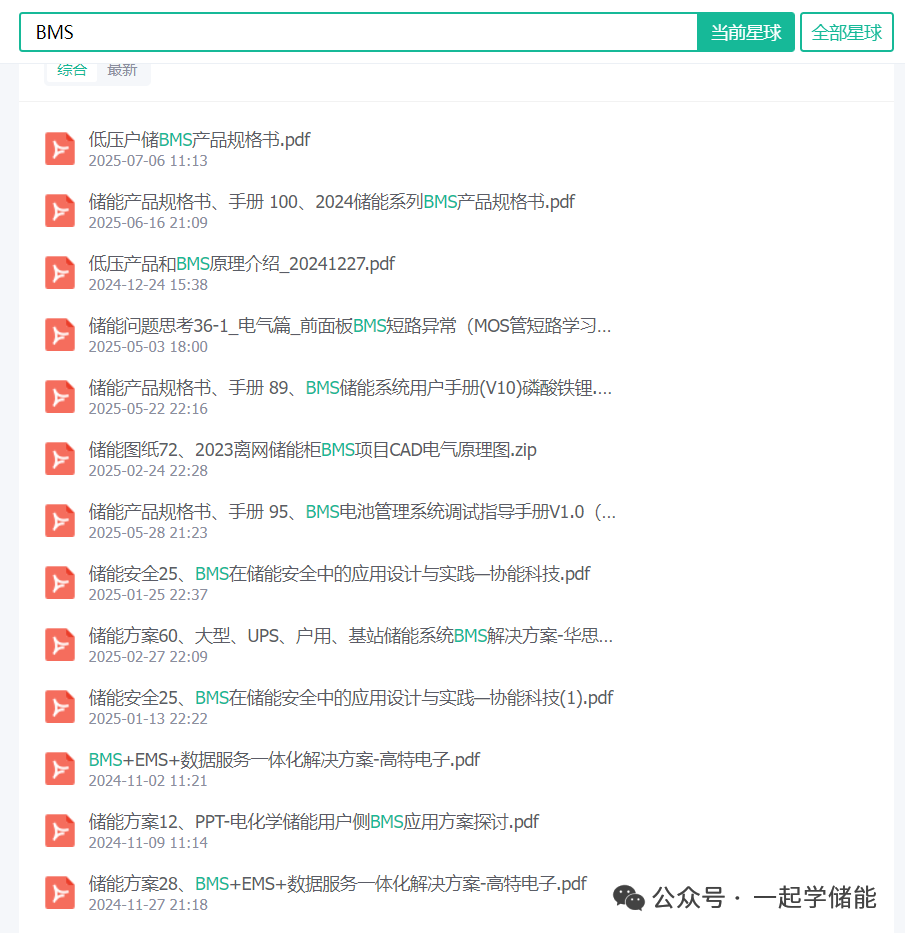Click the date 2024-12-24 15:38
905x933 pixels.
click(148, 284)
